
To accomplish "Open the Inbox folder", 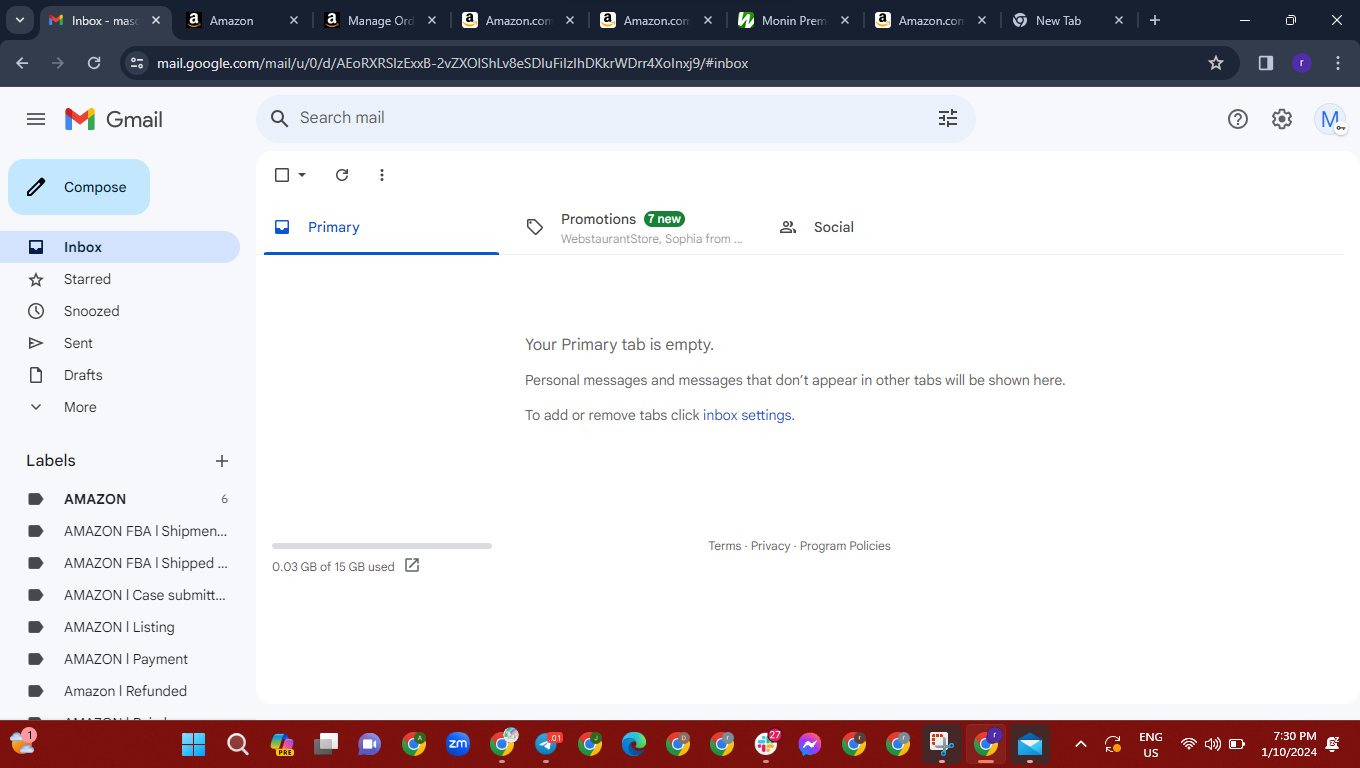I will pos(120,247).
